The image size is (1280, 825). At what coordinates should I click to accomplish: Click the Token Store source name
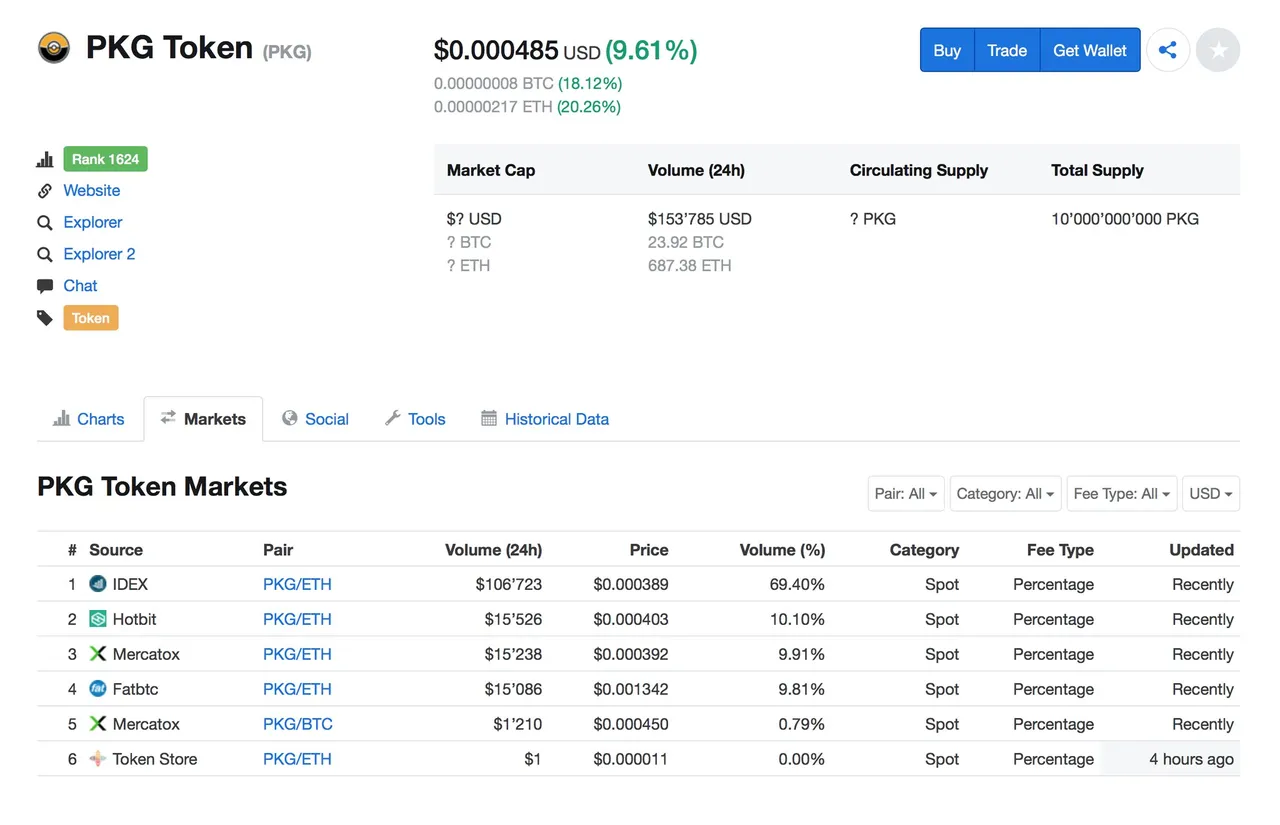point(155,759)
